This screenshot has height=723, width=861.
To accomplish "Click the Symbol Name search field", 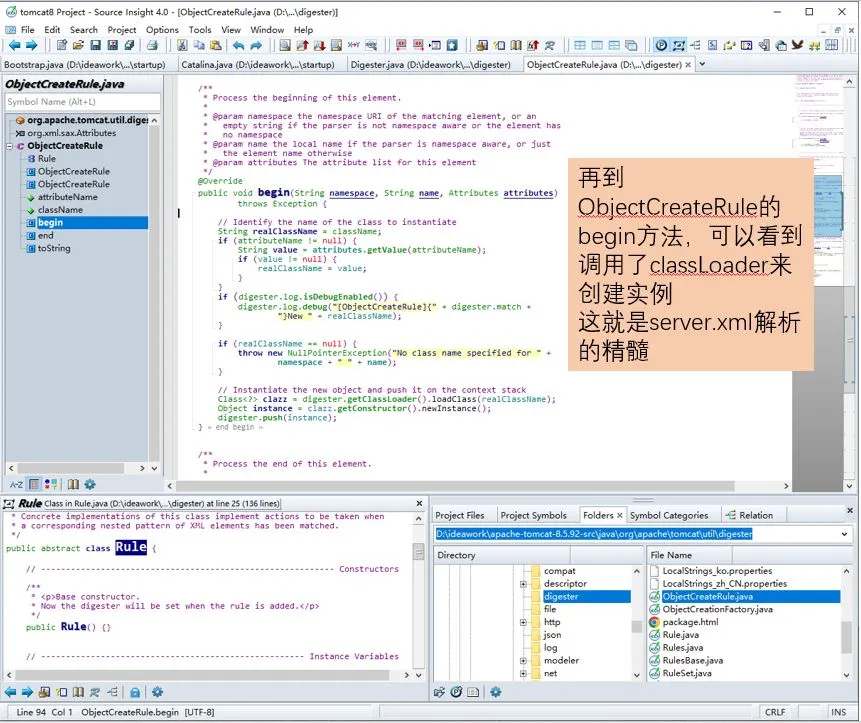I will coord(82,102).
